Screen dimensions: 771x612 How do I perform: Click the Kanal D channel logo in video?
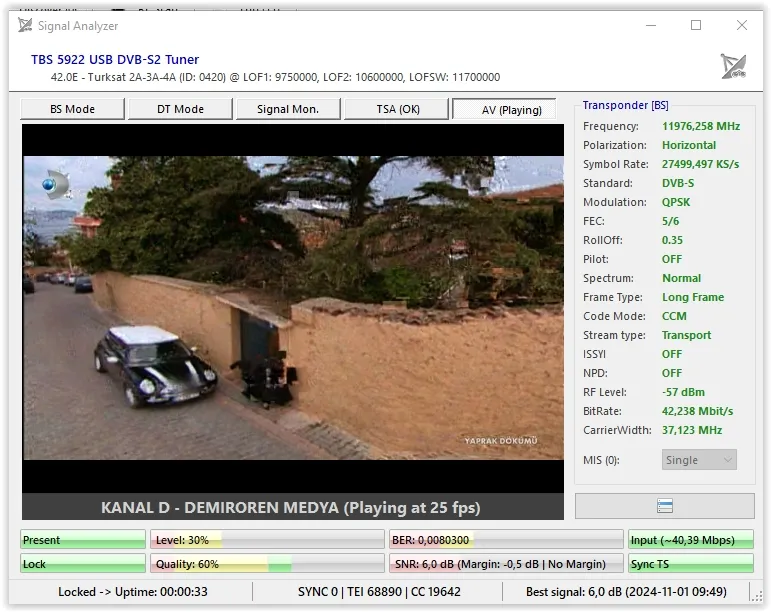56,184
